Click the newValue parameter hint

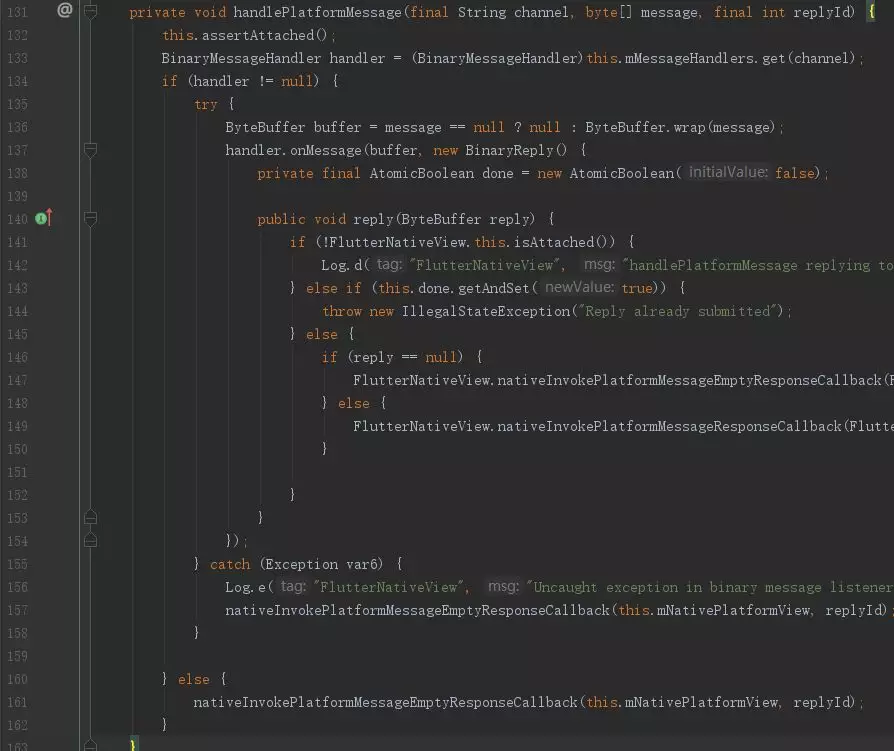tap(579, 287)
